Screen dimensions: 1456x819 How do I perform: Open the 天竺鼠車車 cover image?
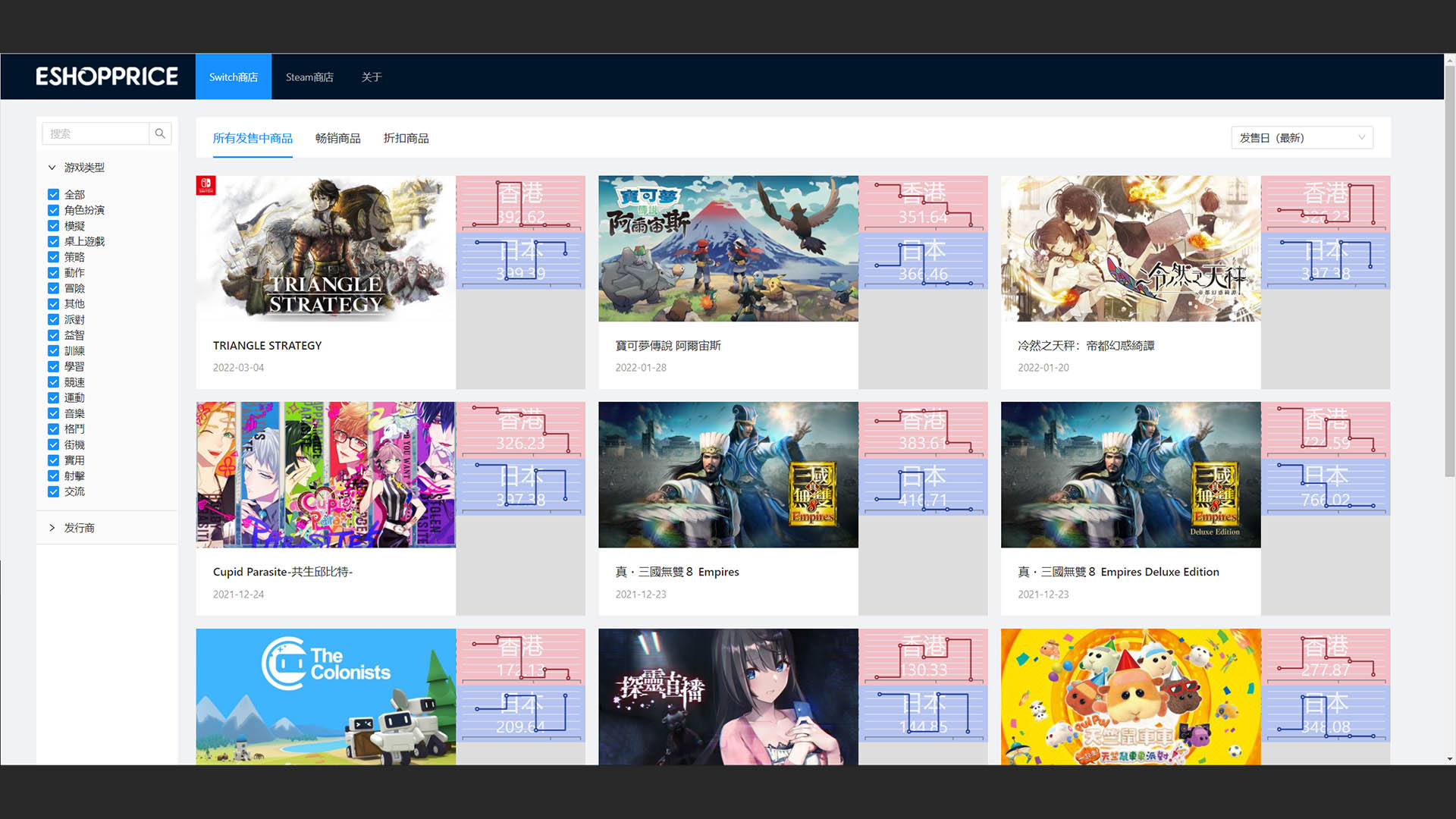point(1131,696)
